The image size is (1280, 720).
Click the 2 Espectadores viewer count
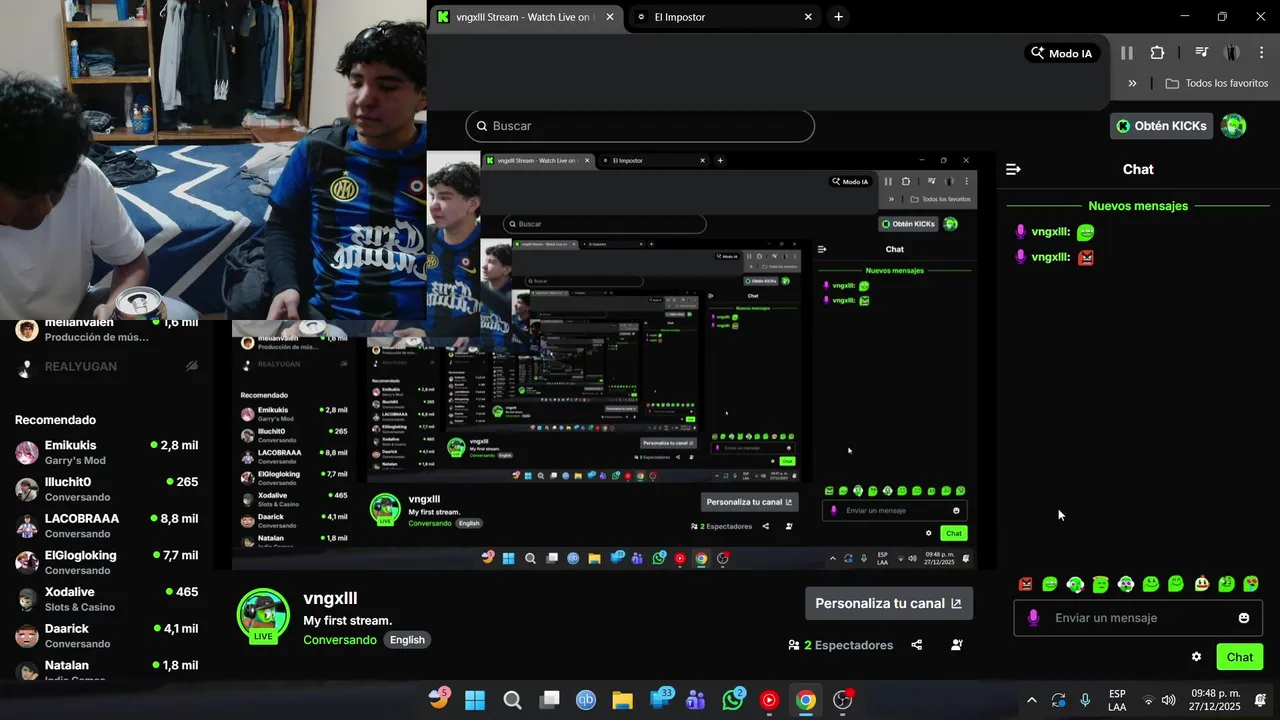pyautogui.click(x=841, y=645)
